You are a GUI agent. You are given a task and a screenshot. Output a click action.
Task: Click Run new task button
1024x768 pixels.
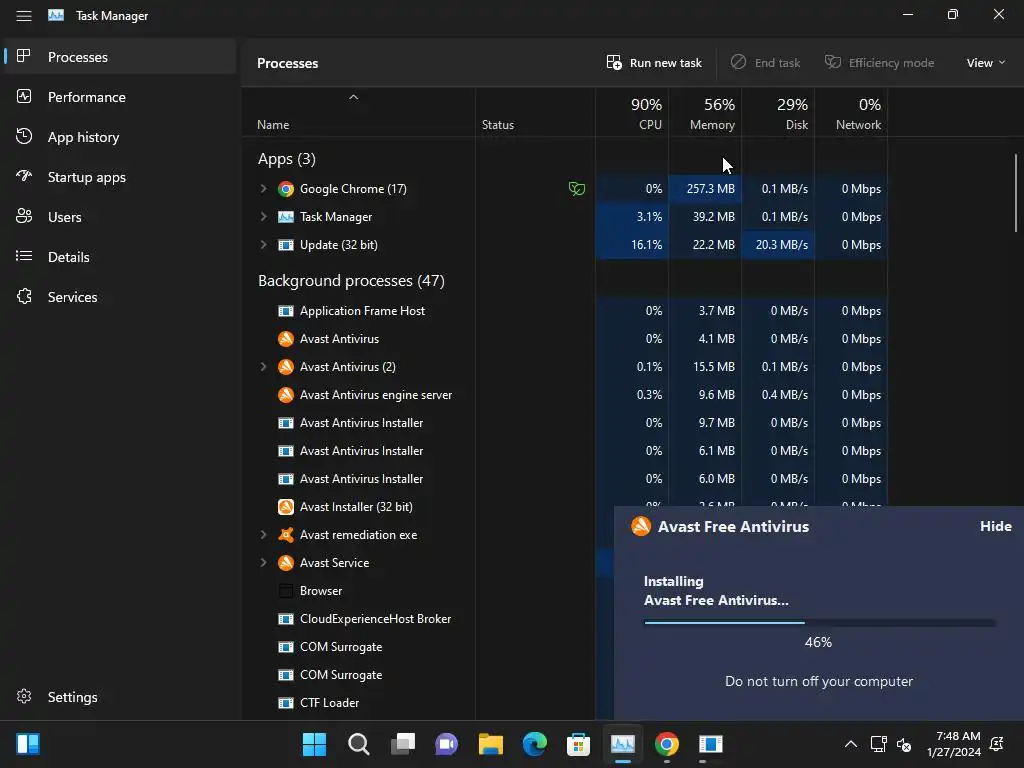(x=654, y=63)
